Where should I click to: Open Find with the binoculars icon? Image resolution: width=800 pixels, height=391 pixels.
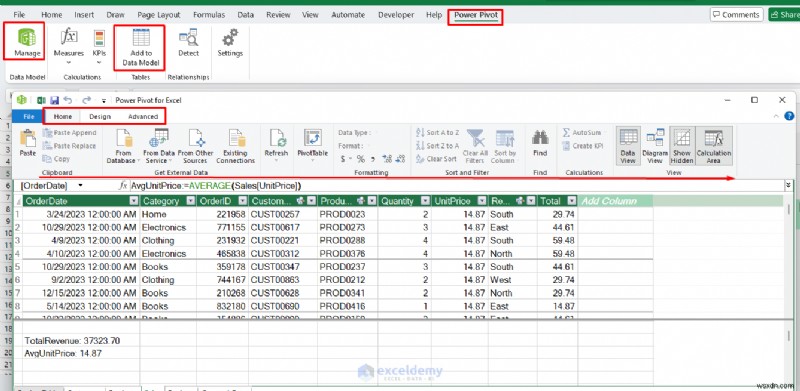pyautogui.click(x=540, y=138)
